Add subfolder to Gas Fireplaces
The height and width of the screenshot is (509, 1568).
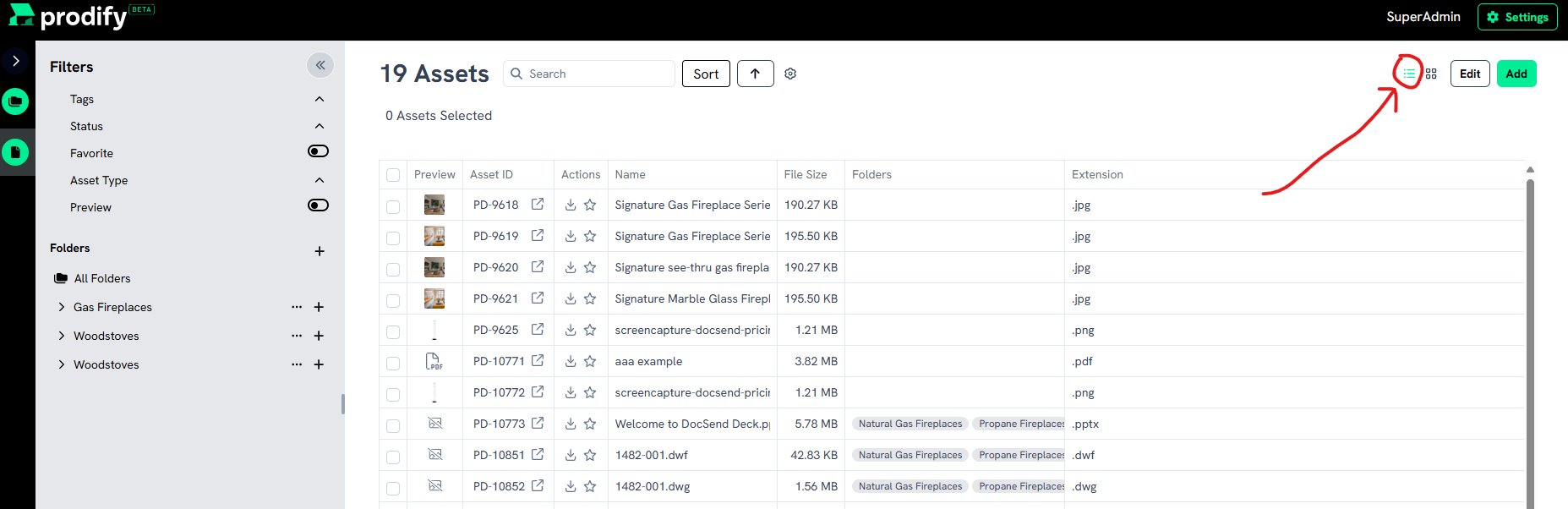319,307
